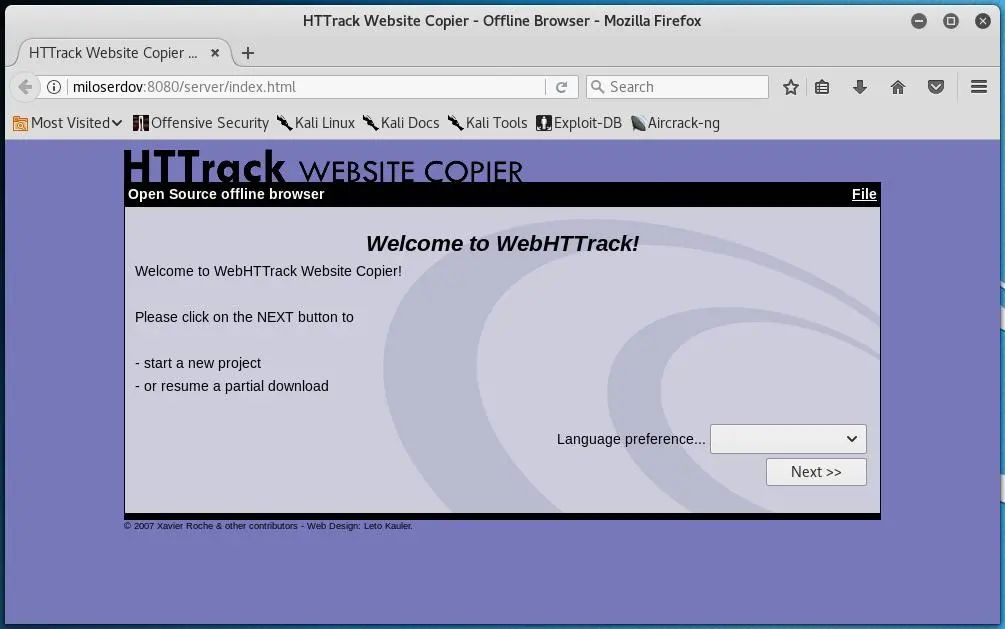Click the Xavier Roche copyright footer text
1005x629 pixels.
click(x=268, y=526)
